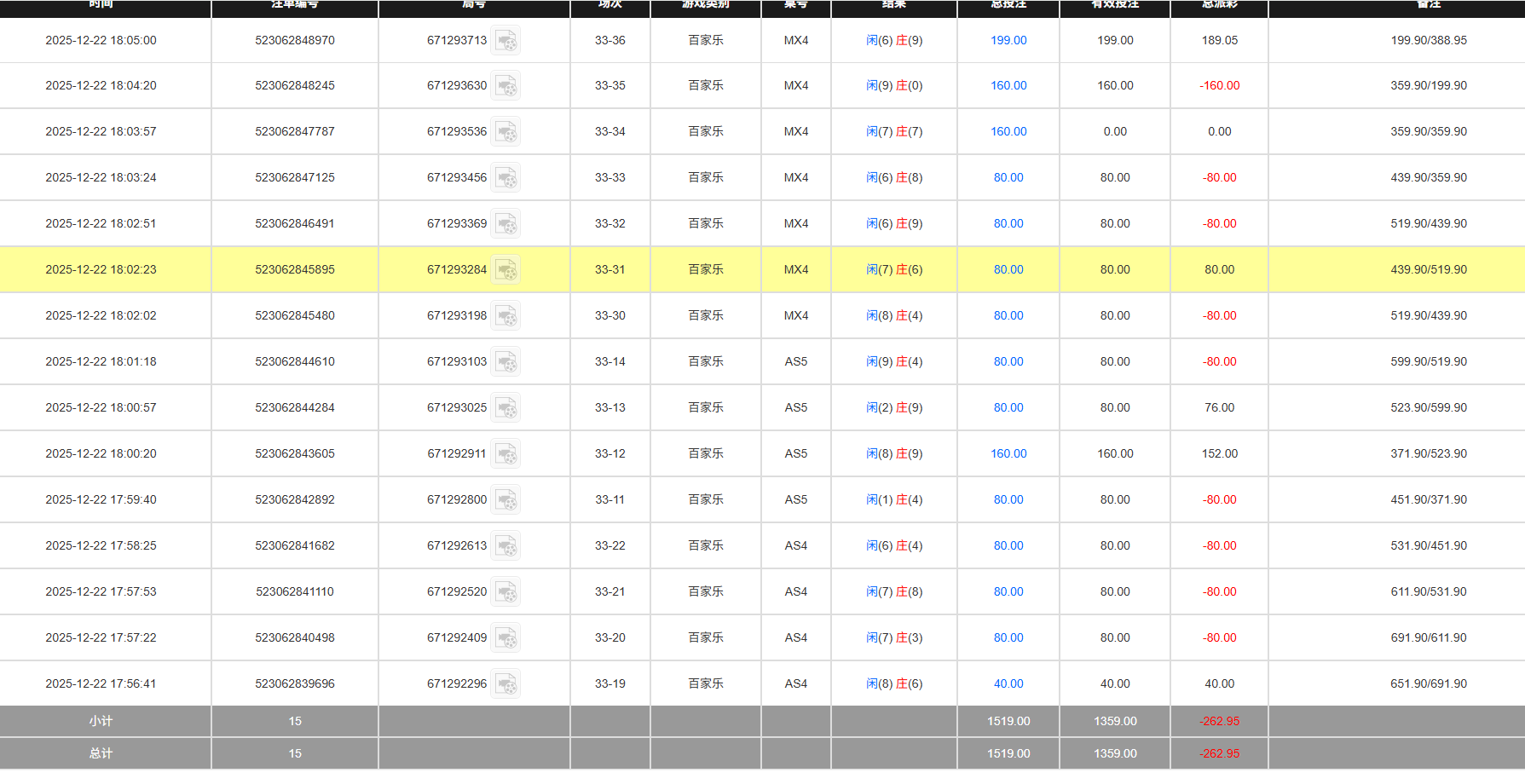Click the remark value 651.90/691.90

(1429, 683)
